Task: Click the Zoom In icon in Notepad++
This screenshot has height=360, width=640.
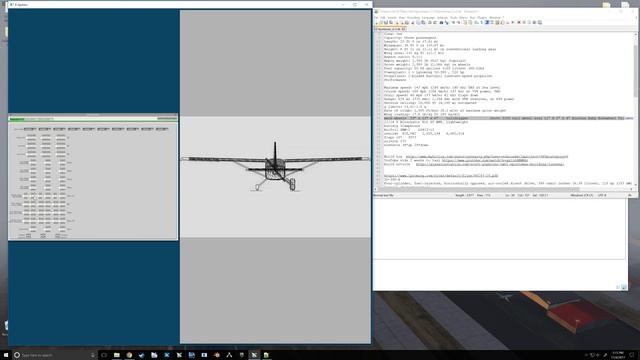Action: tap(454, 22)
